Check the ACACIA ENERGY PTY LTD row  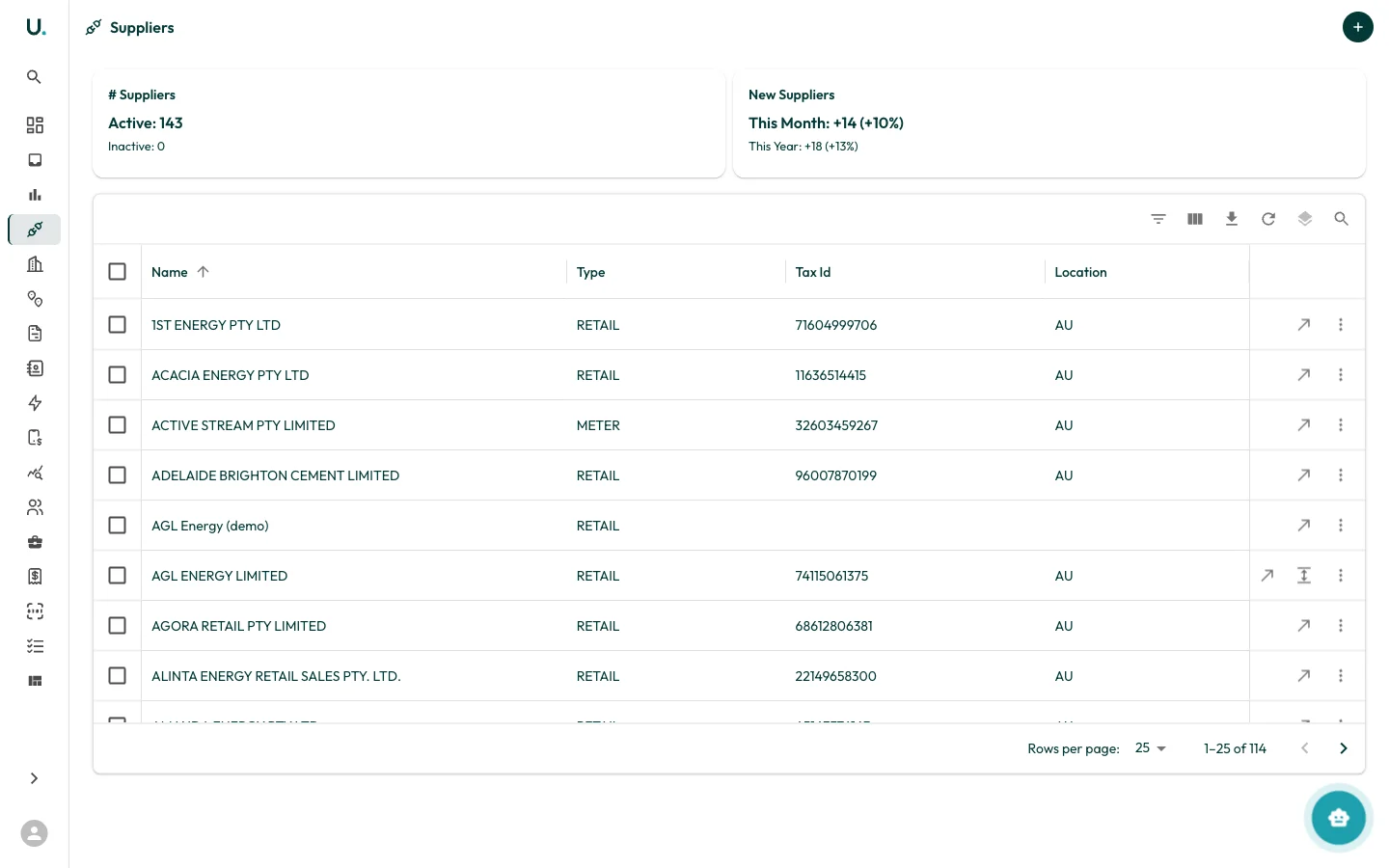click(x=118, y=375)
